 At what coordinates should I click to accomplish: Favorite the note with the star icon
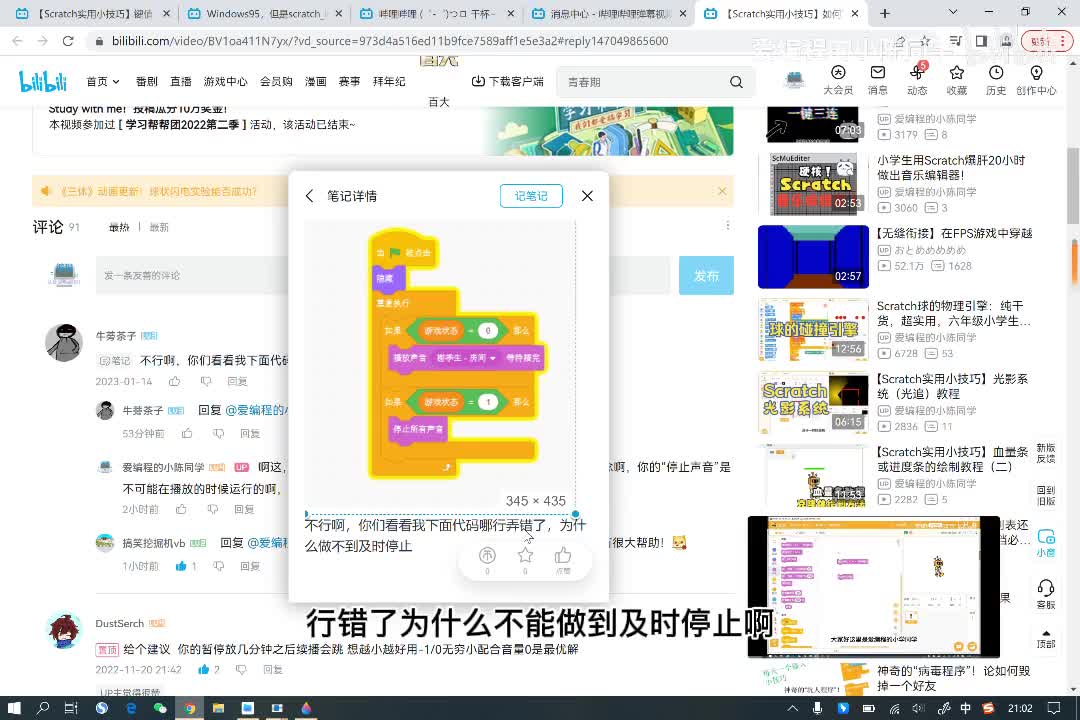pos(525,555)
